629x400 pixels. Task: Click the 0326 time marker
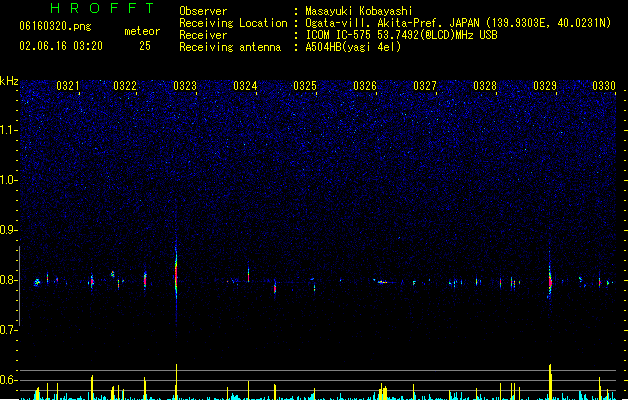[x=365, y=86]
